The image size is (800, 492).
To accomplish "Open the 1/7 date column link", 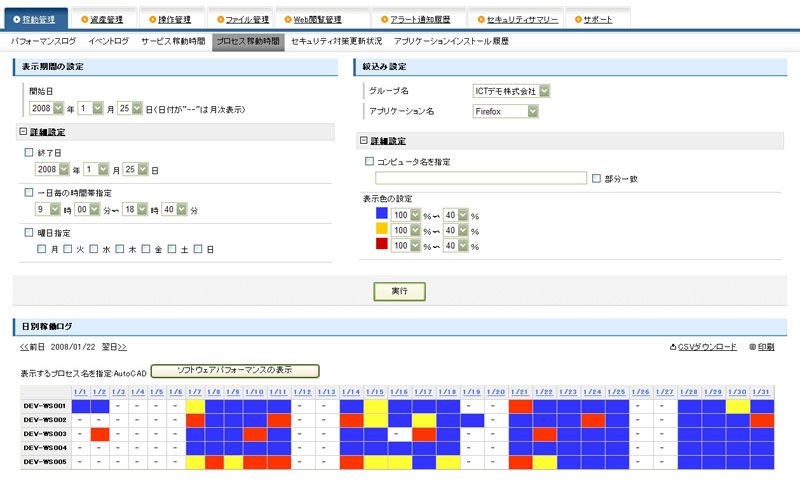I will 194,392.
